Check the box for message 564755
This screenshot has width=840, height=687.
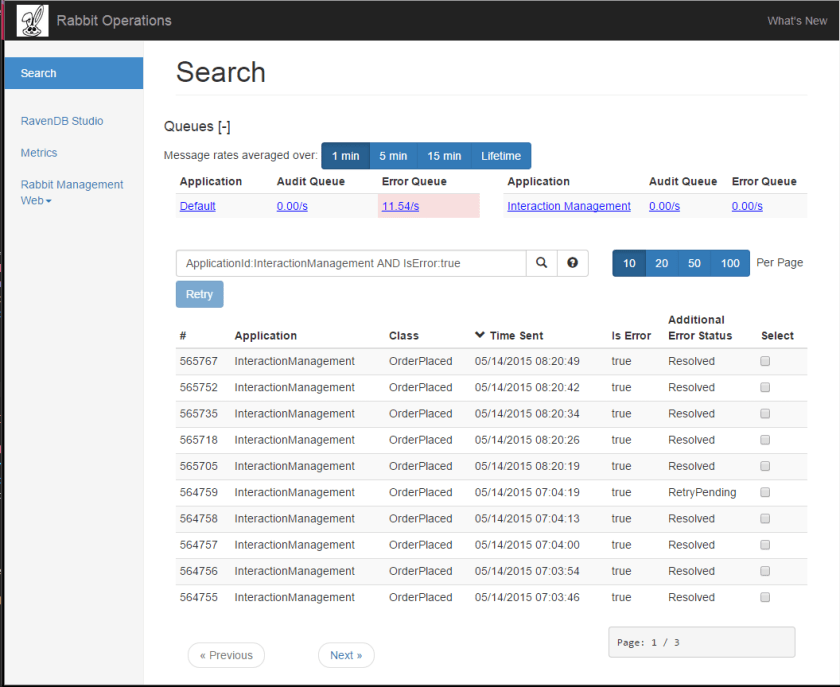click(x=765, y=597)
